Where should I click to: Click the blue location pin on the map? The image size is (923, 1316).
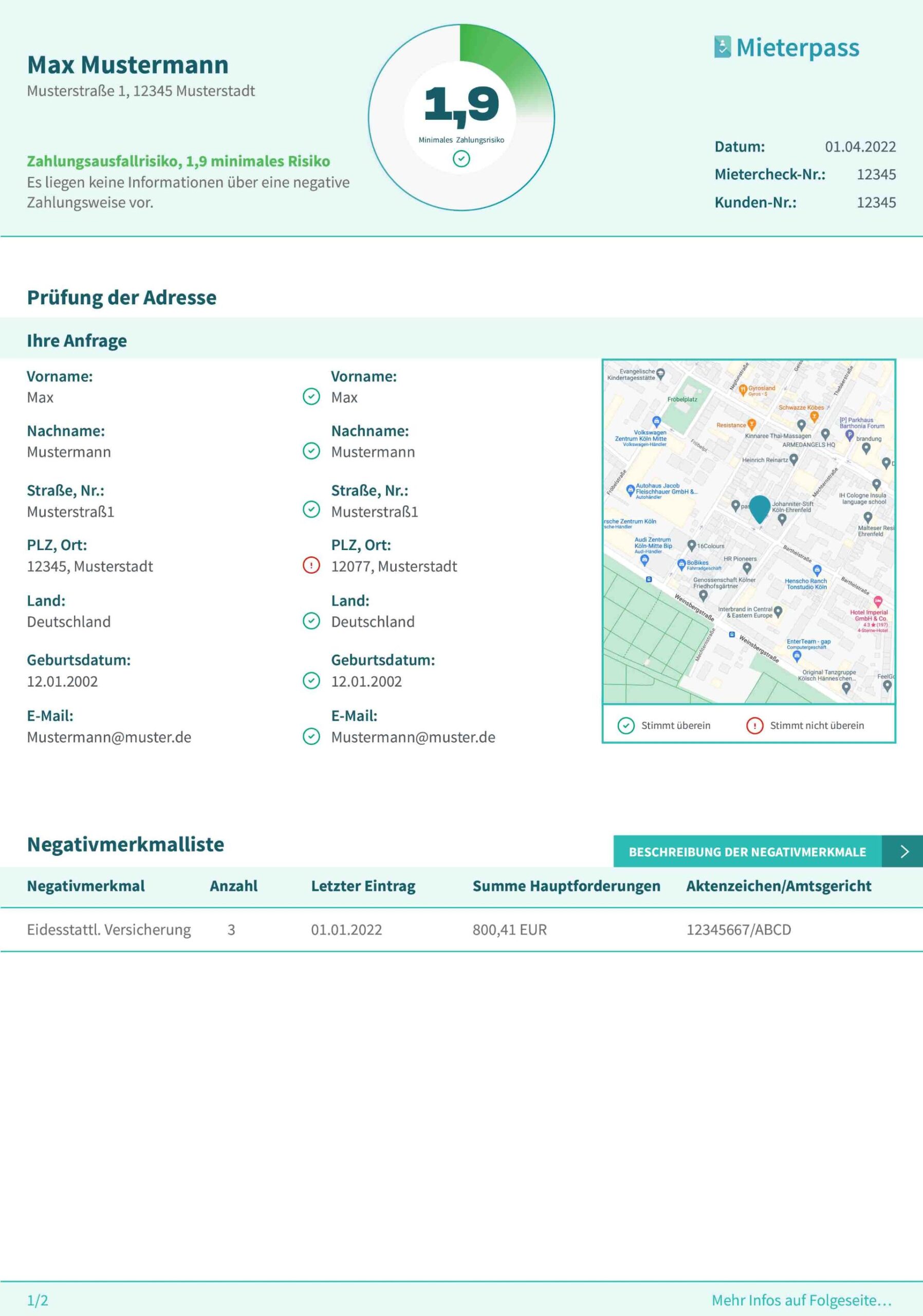click(x=760, y=508)
